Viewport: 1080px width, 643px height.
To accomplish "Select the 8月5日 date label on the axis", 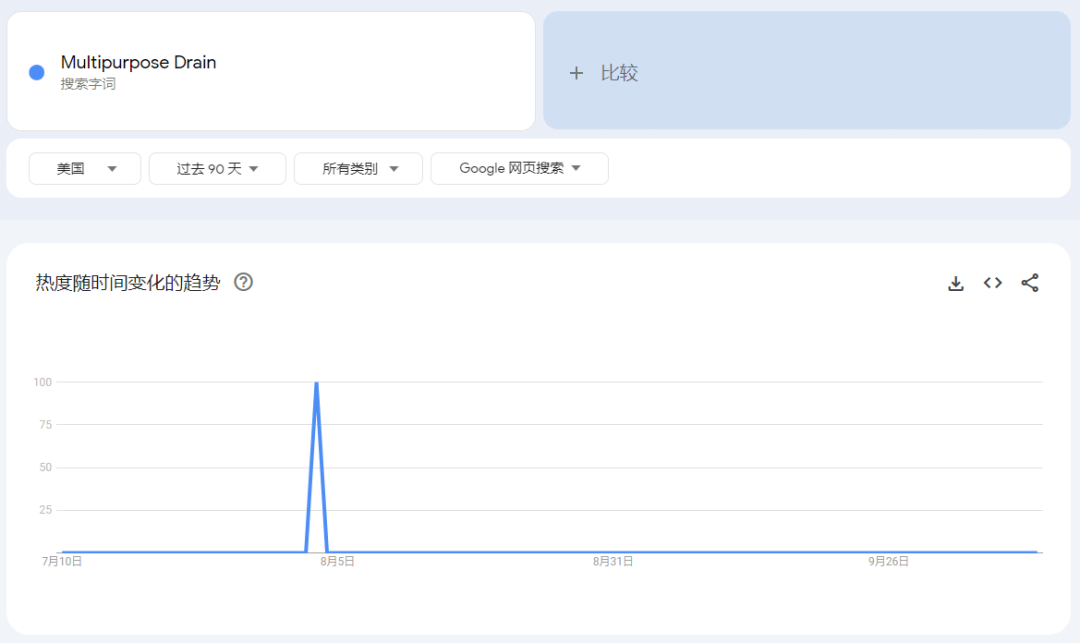I will pyautogui.click(x=338, y=562).
